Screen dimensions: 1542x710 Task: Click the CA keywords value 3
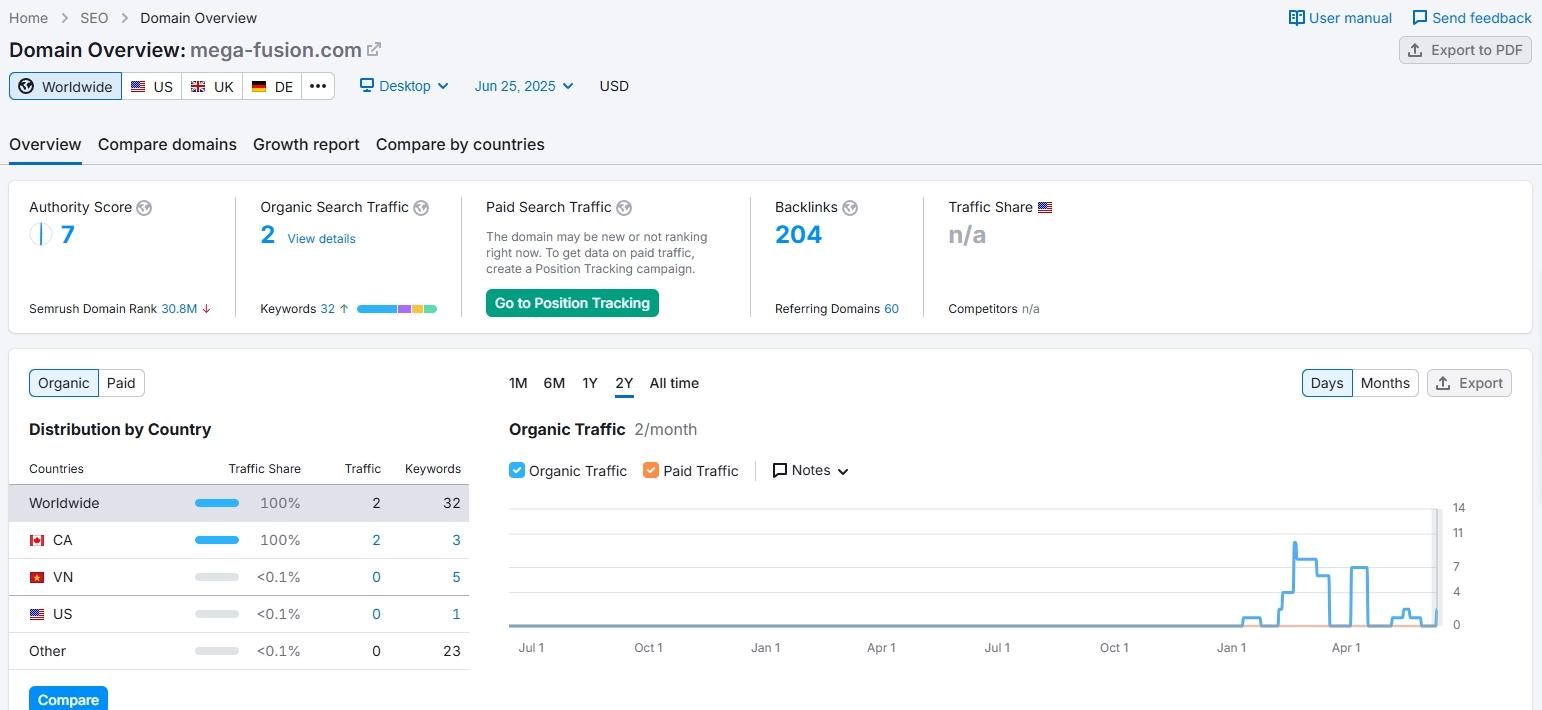click(x=456, y=540)
